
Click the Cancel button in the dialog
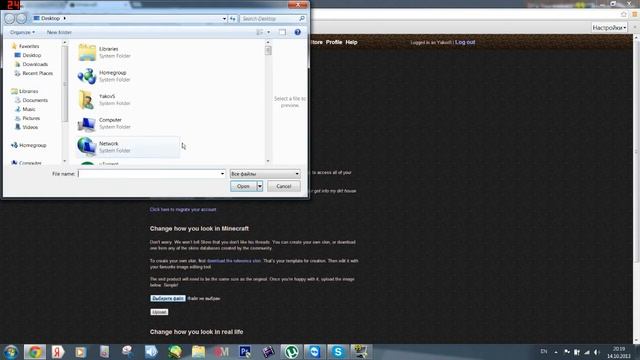(284, 186)
